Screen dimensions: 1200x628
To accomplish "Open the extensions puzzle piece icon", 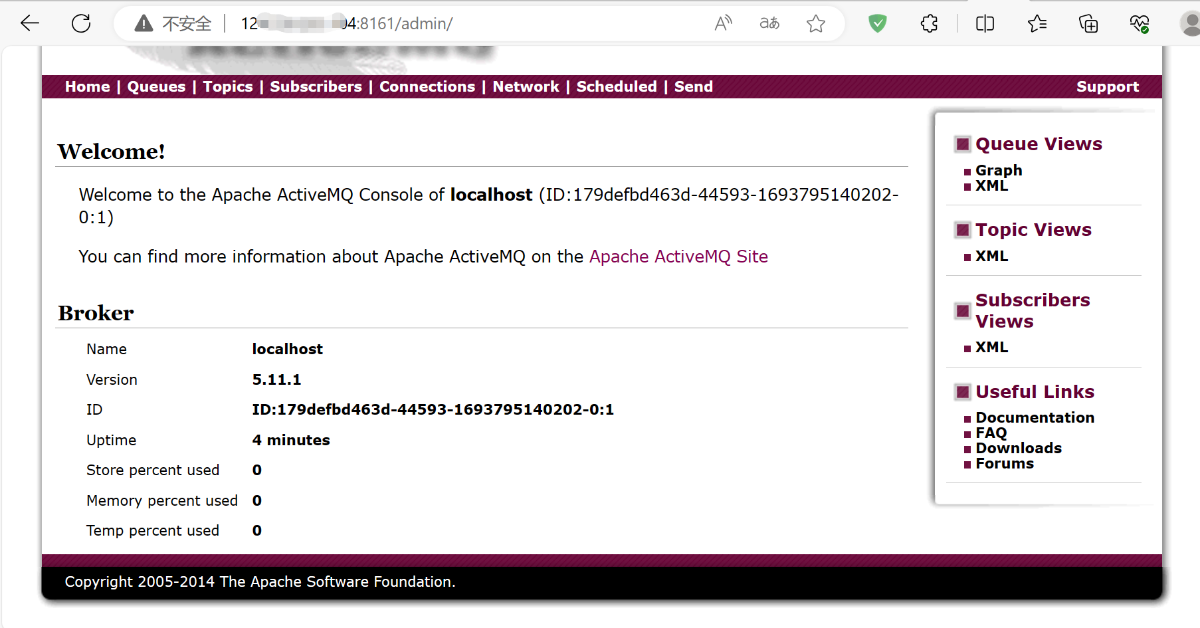I will [x=929, y=23].
